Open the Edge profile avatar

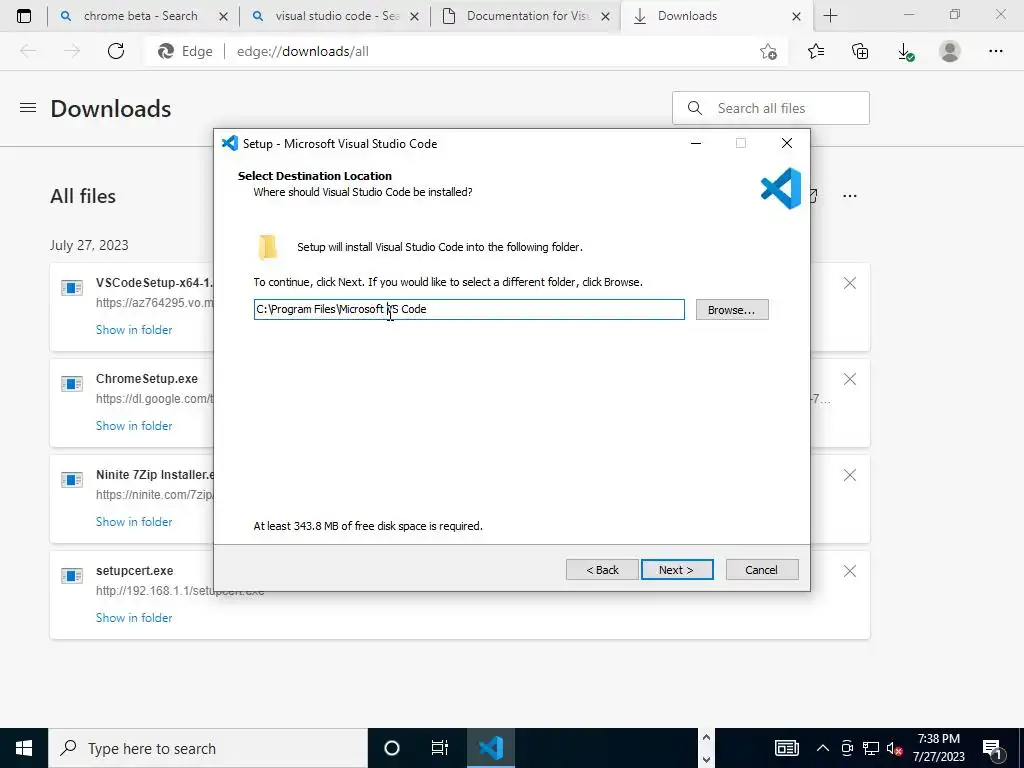coord(950,51)
